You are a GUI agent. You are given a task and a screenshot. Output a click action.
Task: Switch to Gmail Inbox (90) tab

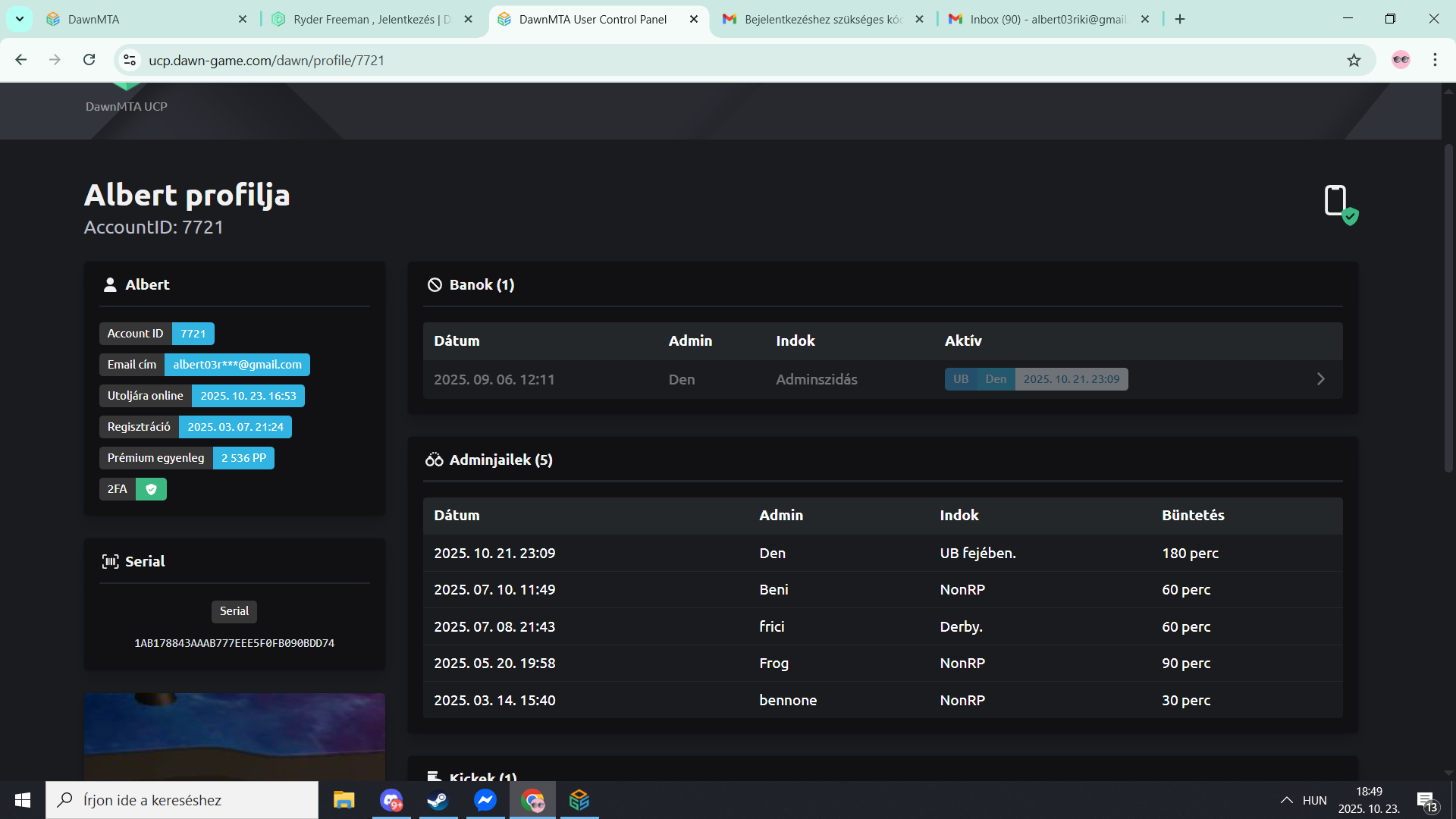1049,19
